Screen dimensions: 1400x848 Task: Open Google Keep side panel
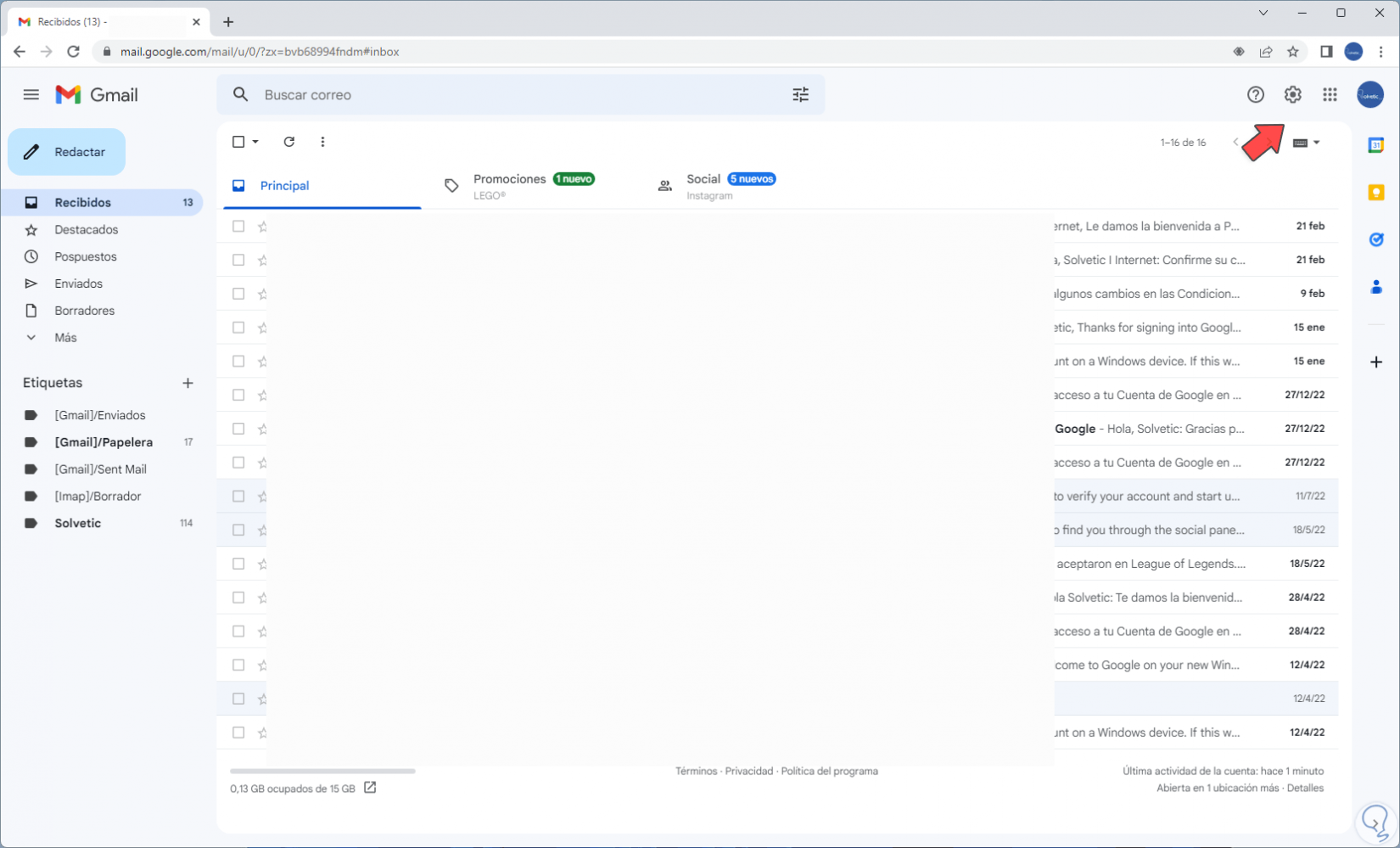1376,193
